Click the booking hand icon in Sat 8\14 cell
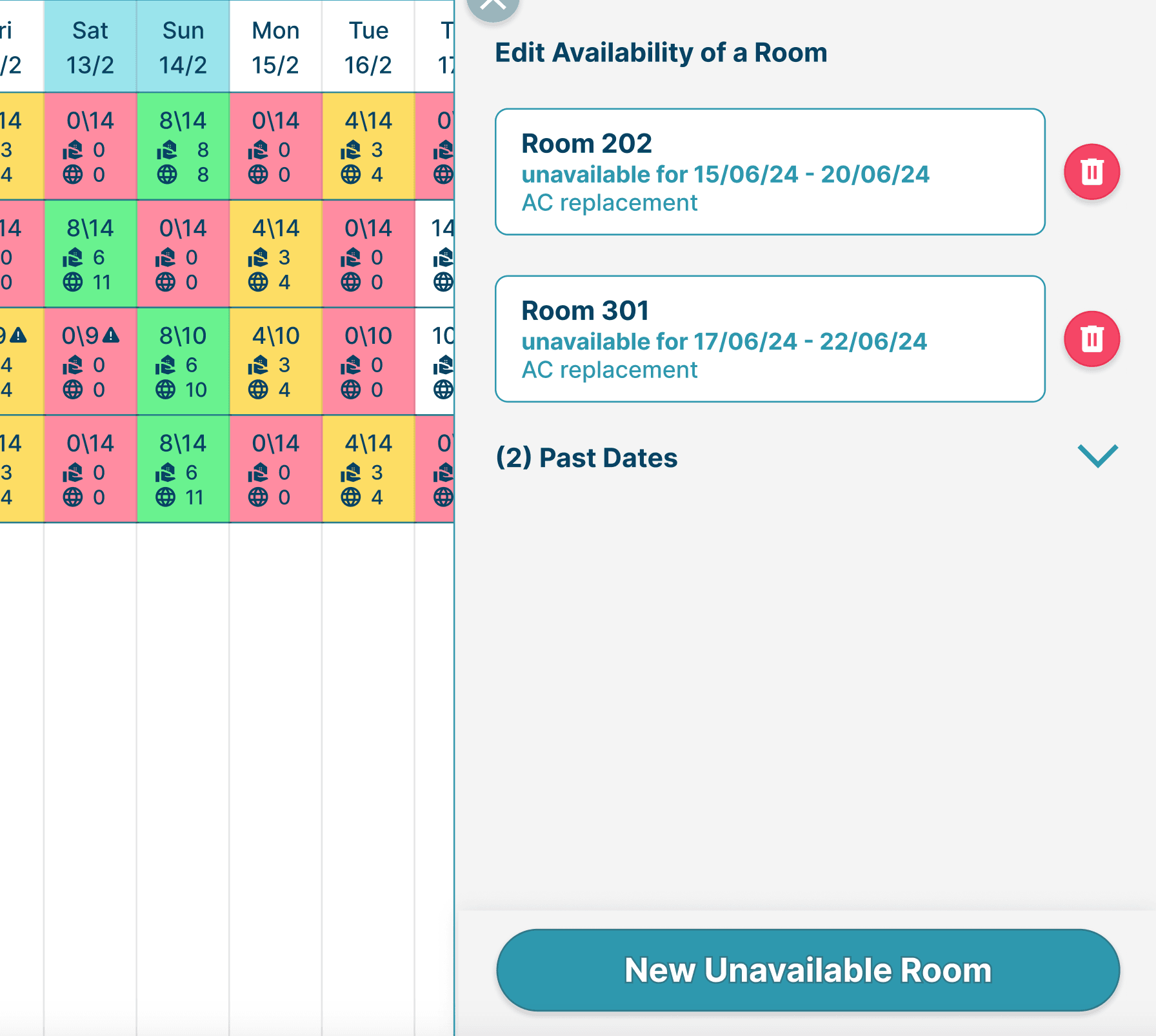This screenshot has width=1156, height=1036. 72,257
